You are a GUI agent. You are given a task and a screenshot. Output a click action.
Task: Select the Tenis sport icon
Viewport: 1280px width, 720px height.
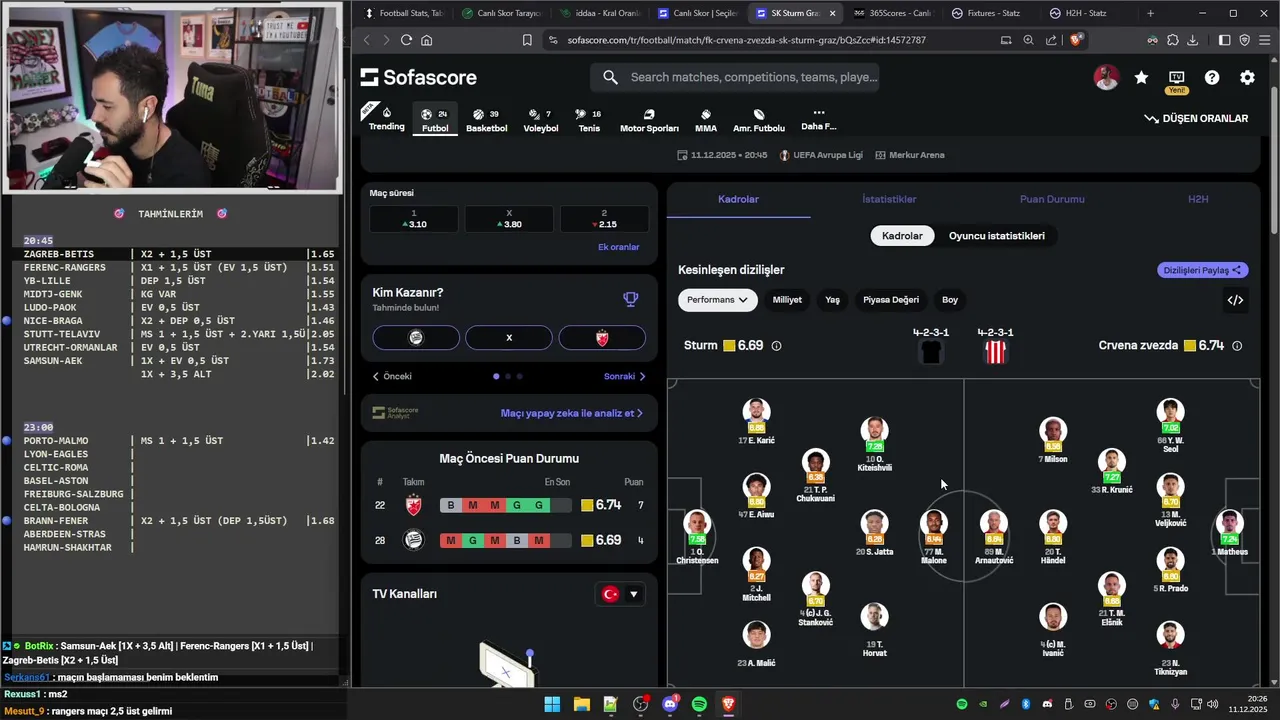589,120
